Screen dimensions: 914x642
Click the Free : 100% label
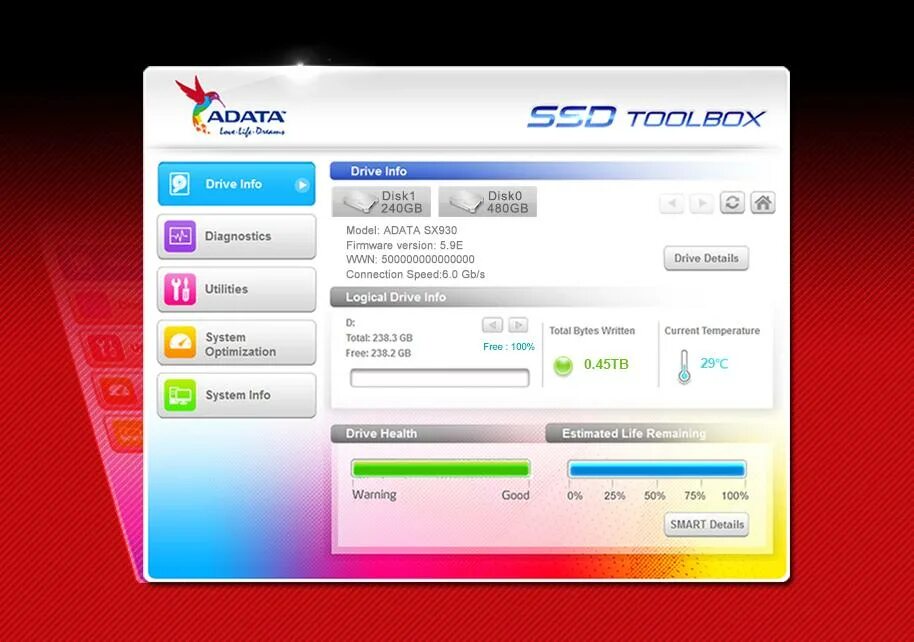(508, 346)
